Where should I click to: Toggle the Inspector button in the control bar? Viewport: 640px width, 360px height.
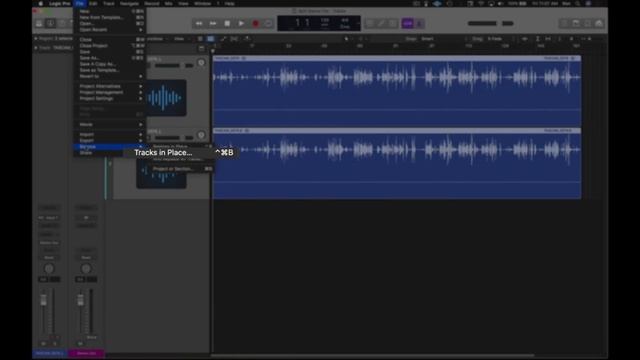[x=50, y=24]
